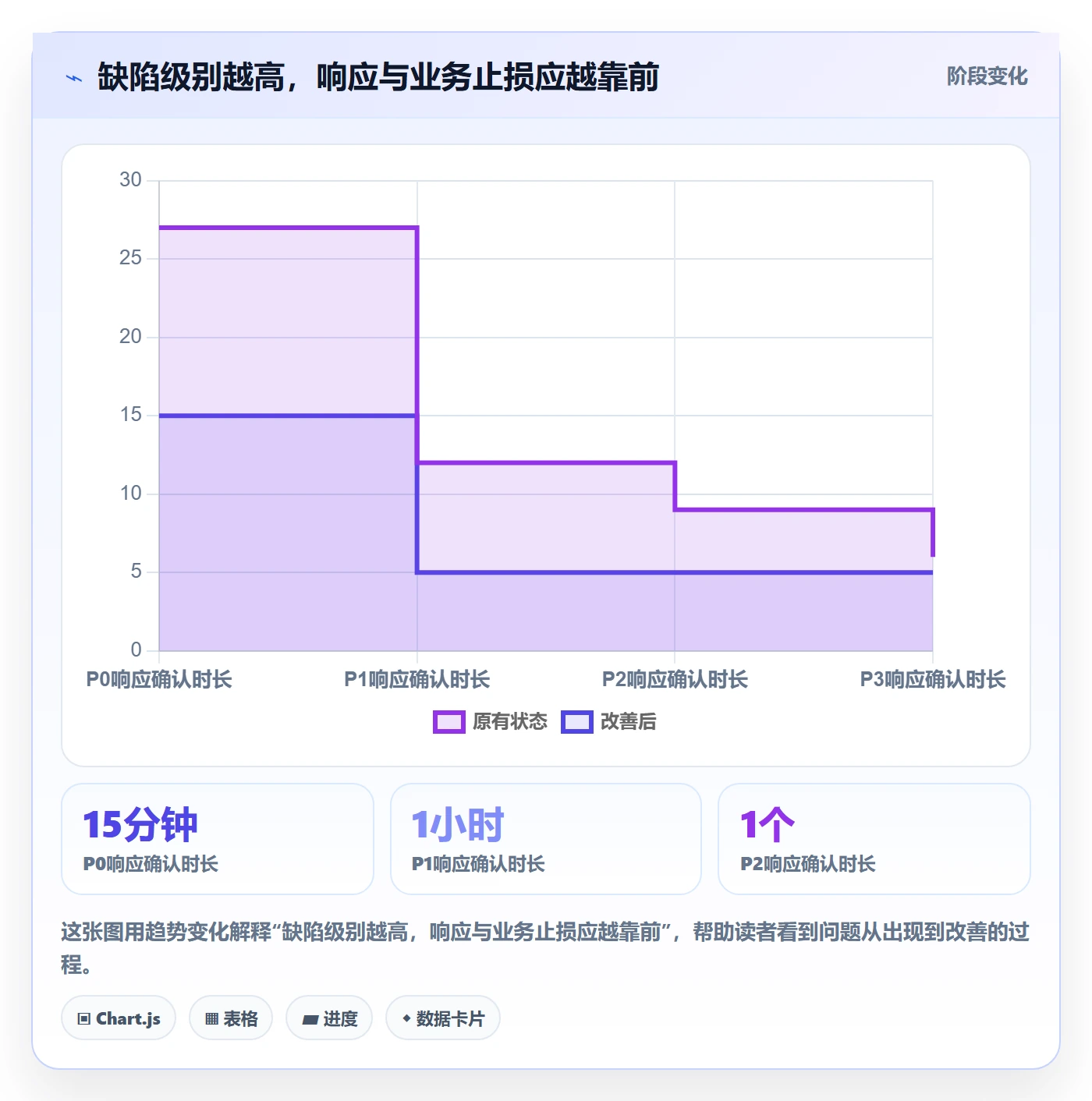Screen dimensions: 1092x1101
Task: Click the lightning icon beside the title
Action: coord(73,78)
